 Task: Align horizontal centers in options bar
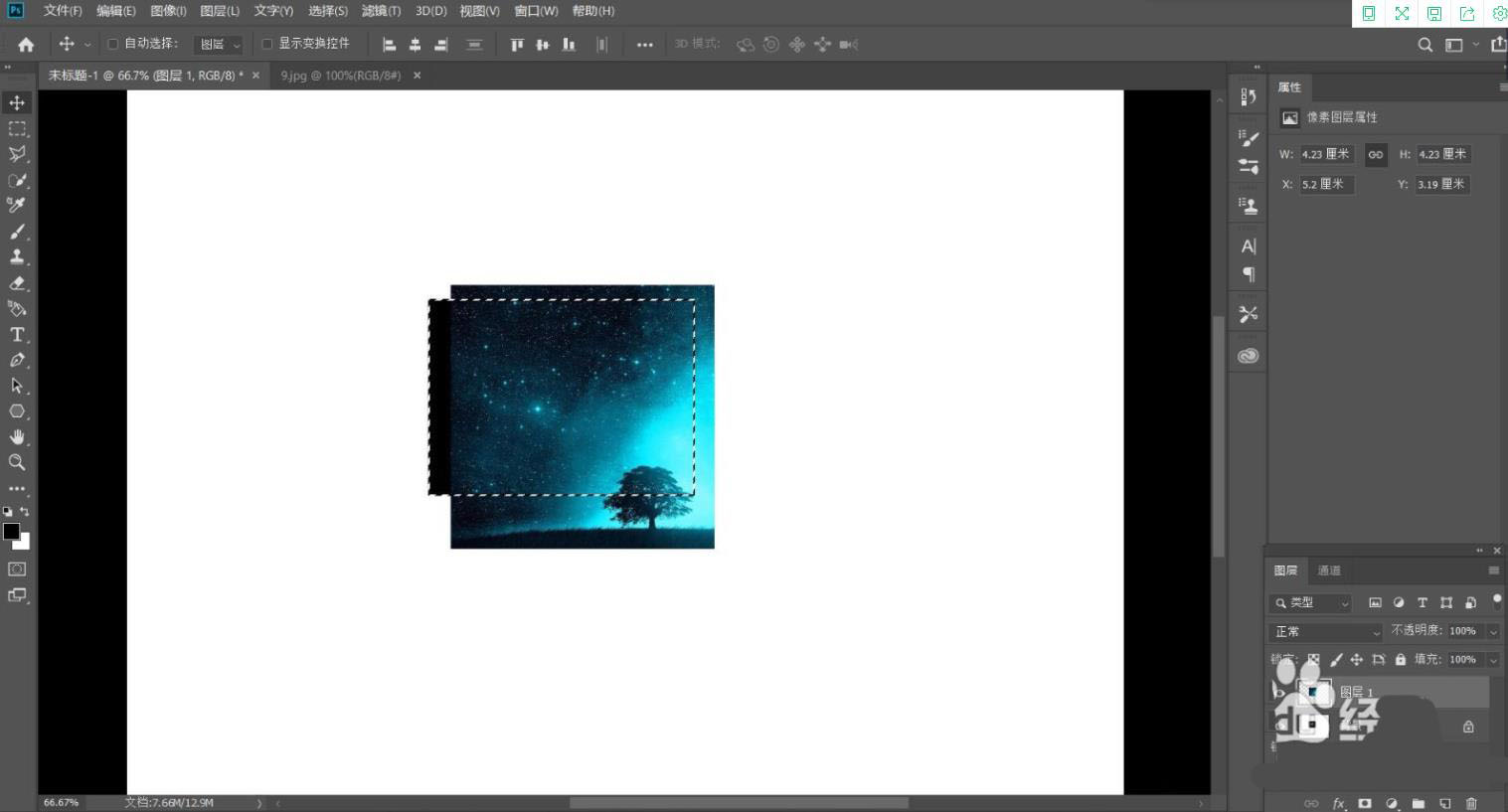[x=416, y=45]
